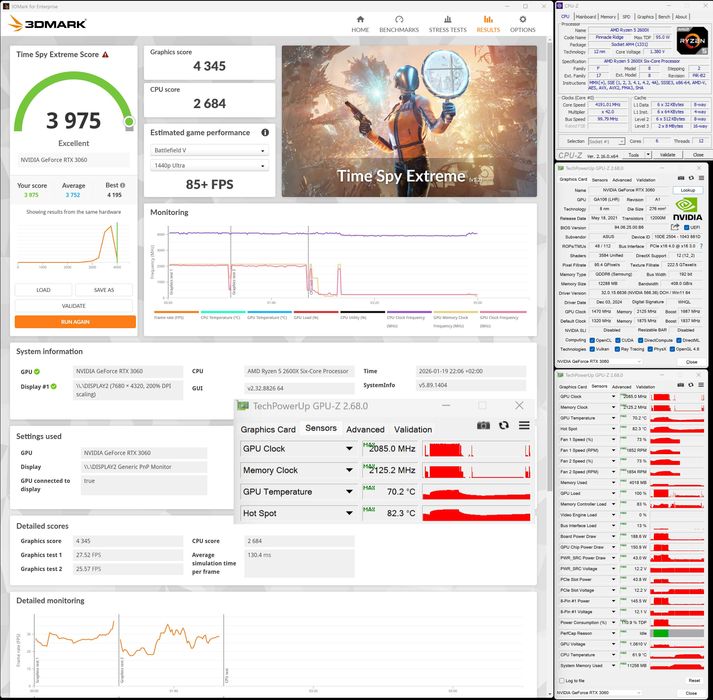Viewport: 713px width, 700px height.
Task: Click the refresh icon in the enlarged GPU-Z overlay
Action: [x=504, y=425]
